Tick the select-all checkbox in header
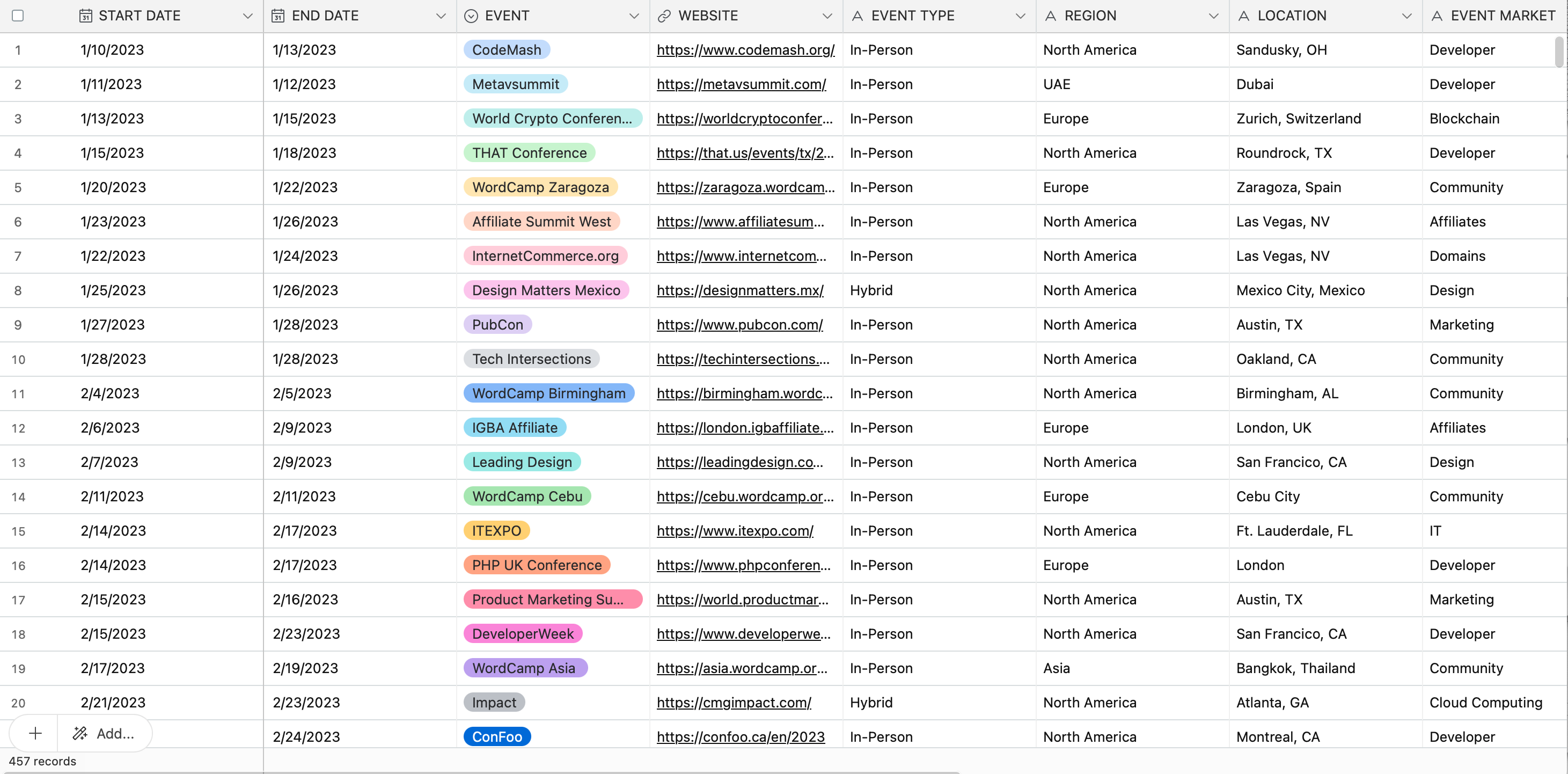The width and height of the screenshot is (1568, 774). (x=18, y=16)
